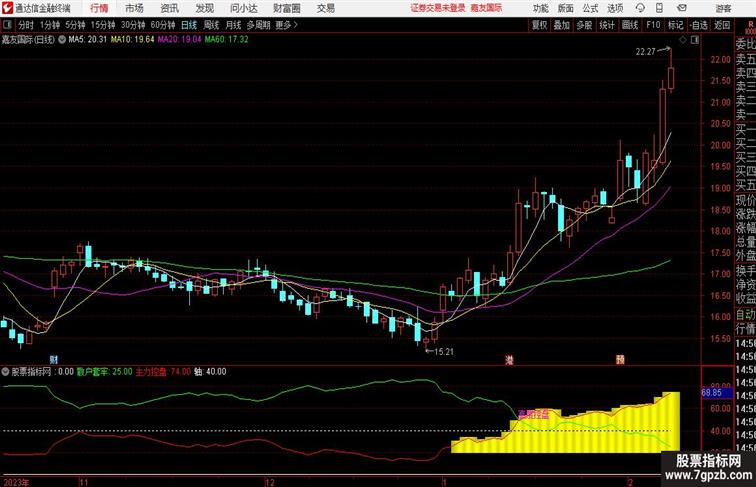The width and height of the screenshot is (756, 487).
Task: Open the 资讯 tab
Action: coord(169,8)
